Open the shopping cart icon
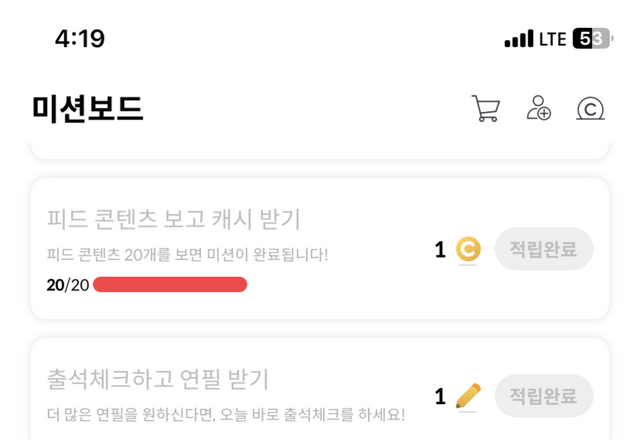The width and height of the screenshot is (640, 440). tap(485, 109)
